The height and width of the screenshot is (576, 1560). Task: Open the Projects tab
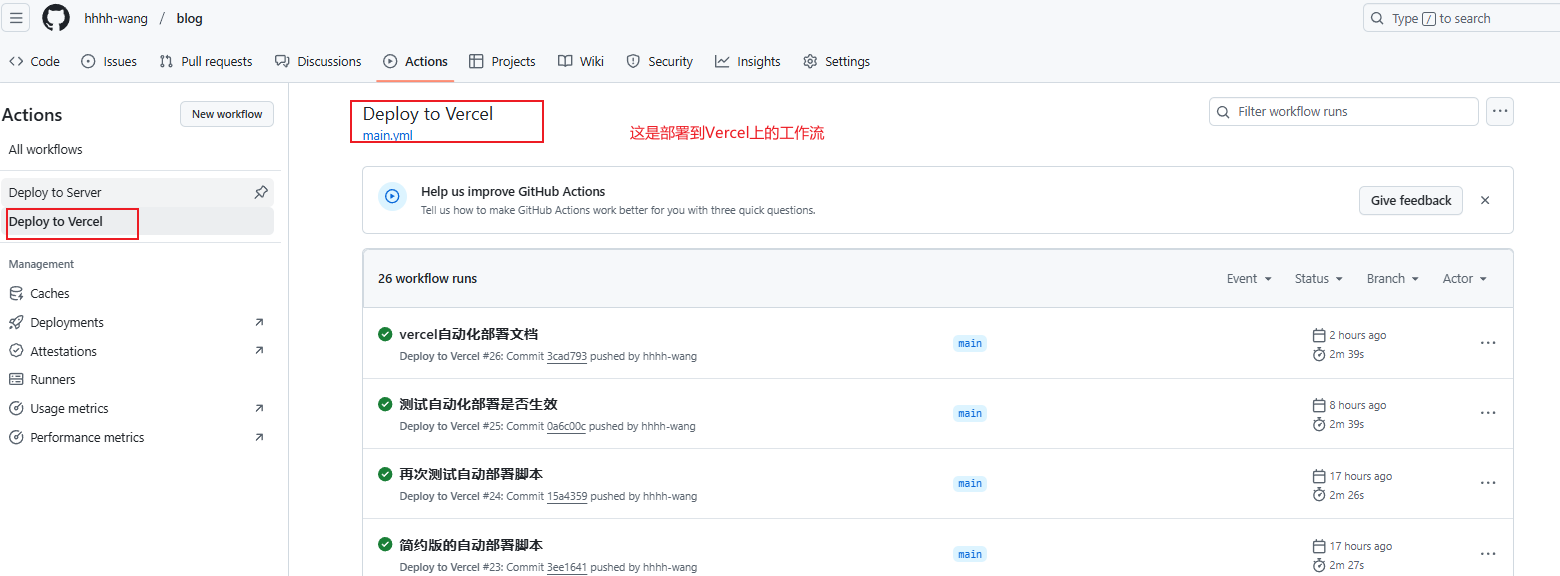tap(502, 61)
